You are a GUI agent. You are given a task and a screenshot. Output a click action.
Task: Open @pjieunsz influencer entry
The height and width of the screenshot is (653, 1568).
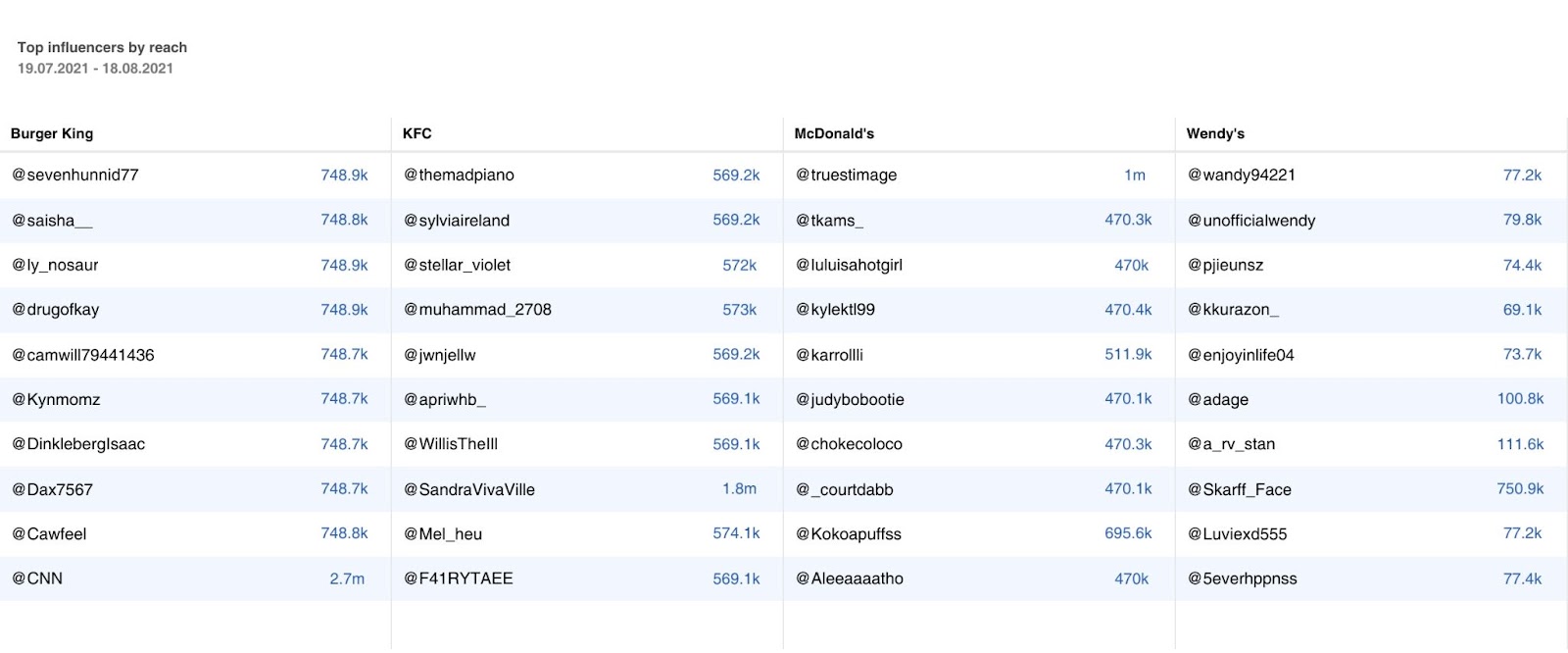[1226, 265]
